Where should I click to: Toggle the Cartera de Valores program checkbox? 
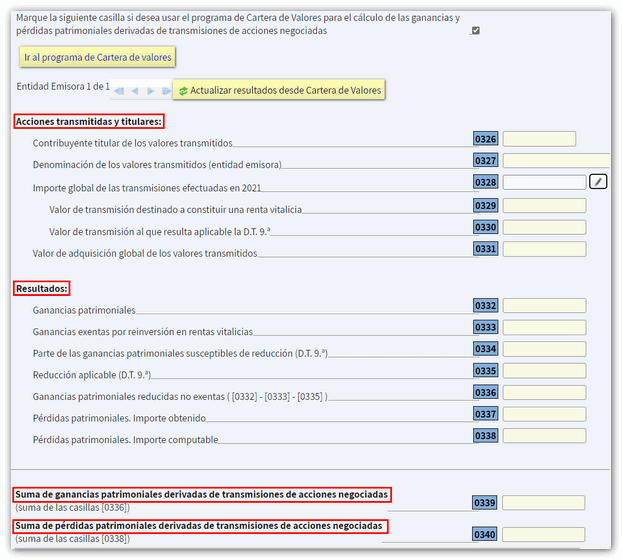[x=475, y=30]
